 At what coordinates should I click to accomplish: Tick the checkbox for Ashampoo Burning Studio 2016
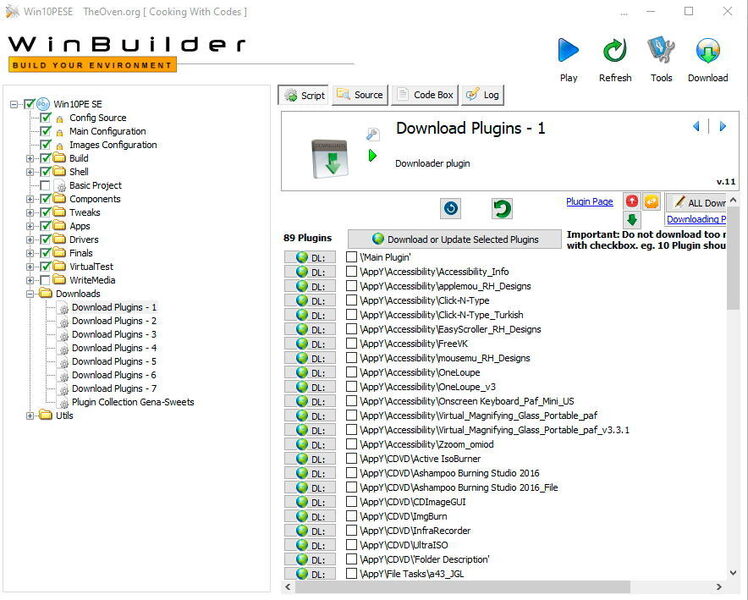point(351,473)
